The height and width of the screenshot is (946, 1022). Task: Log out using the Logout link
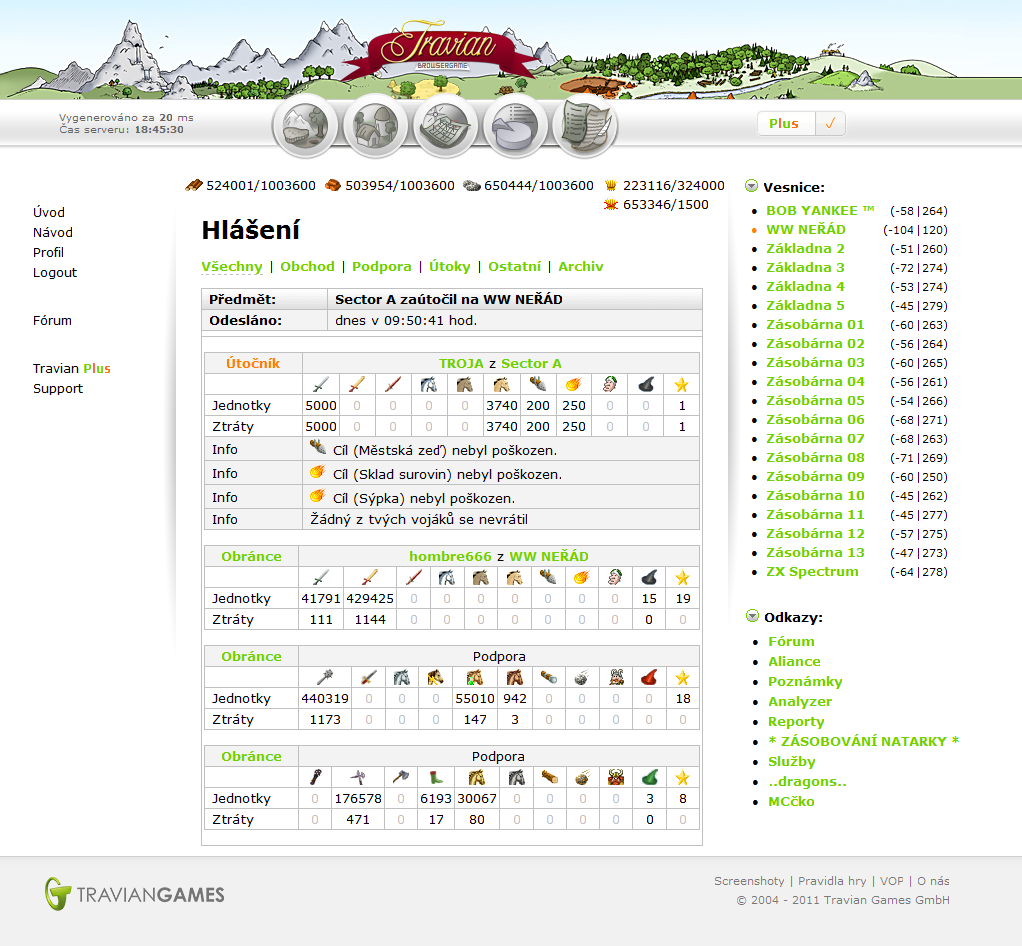tap(54, 273)
